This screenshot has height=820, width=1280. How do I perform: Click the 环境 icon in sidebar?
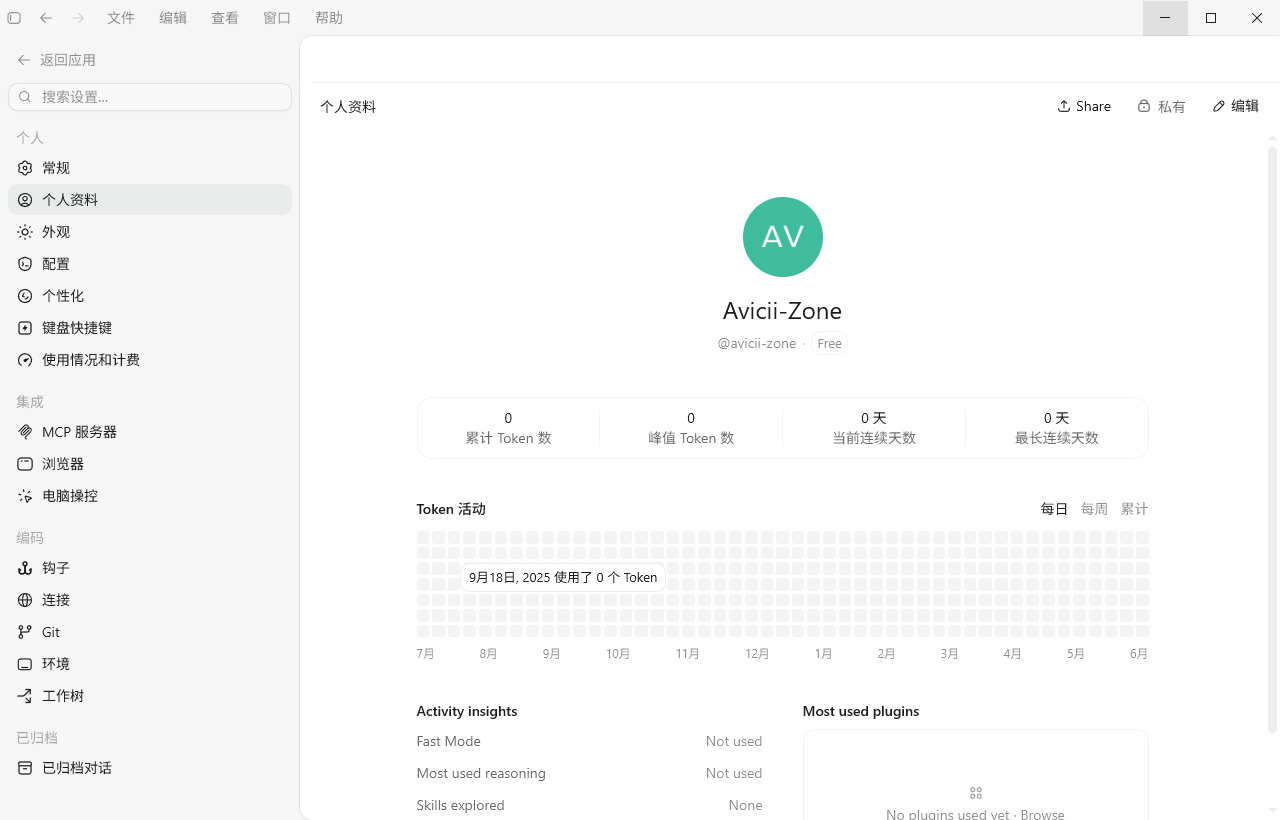pos(25,664)
